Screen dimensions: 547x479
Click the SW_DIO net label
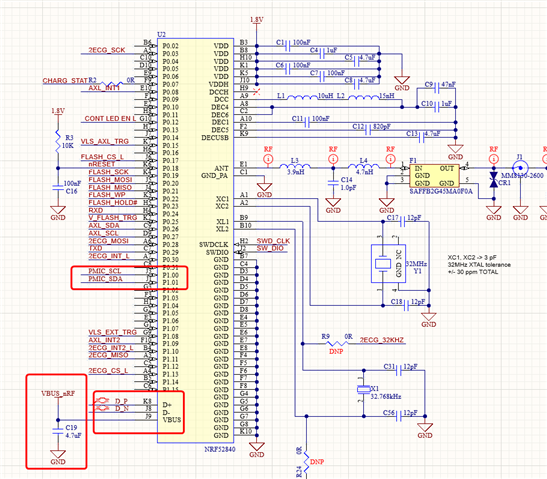270,248
